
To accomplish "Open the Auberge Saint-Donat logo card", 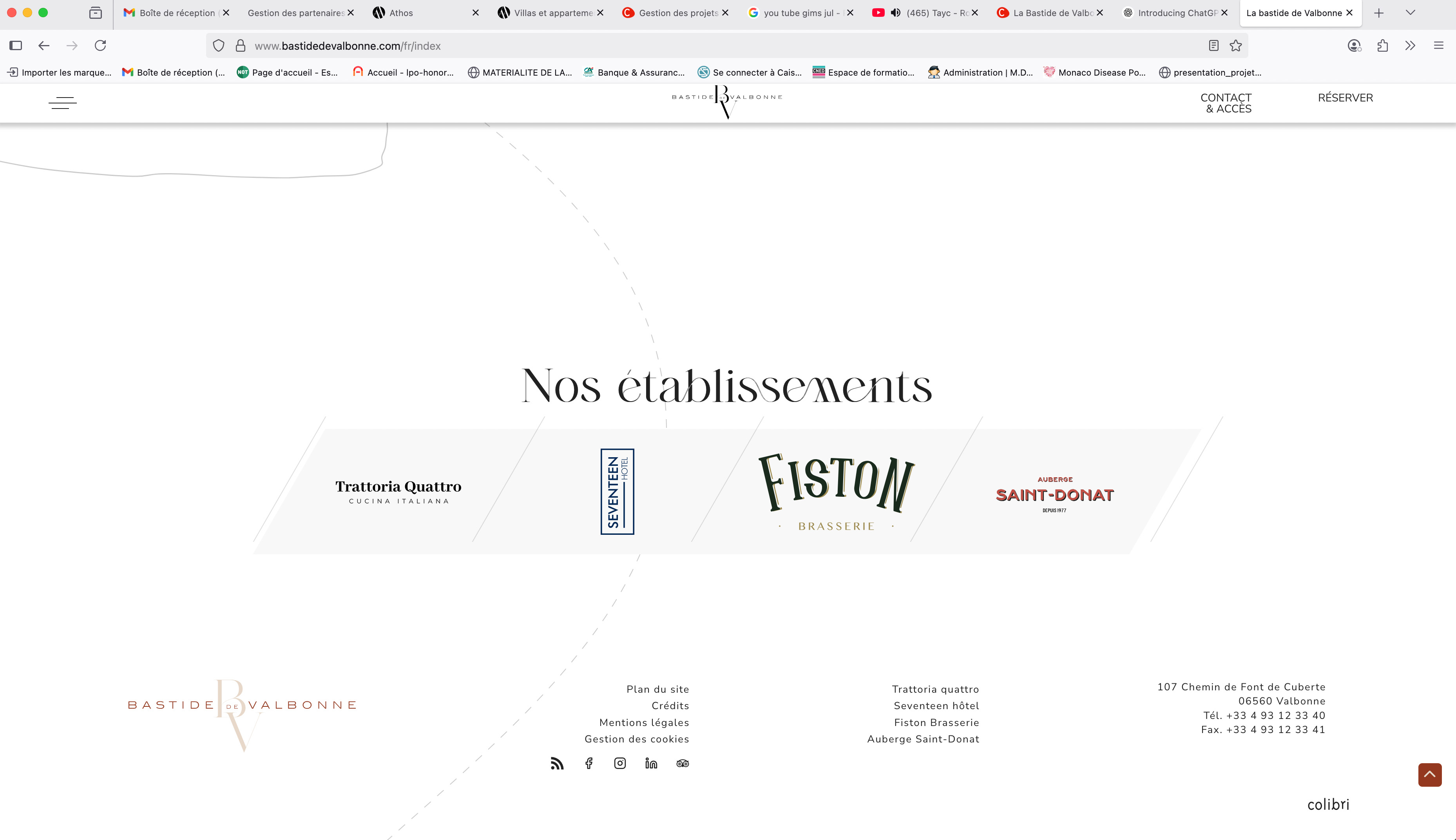I will pos(1054,494).
